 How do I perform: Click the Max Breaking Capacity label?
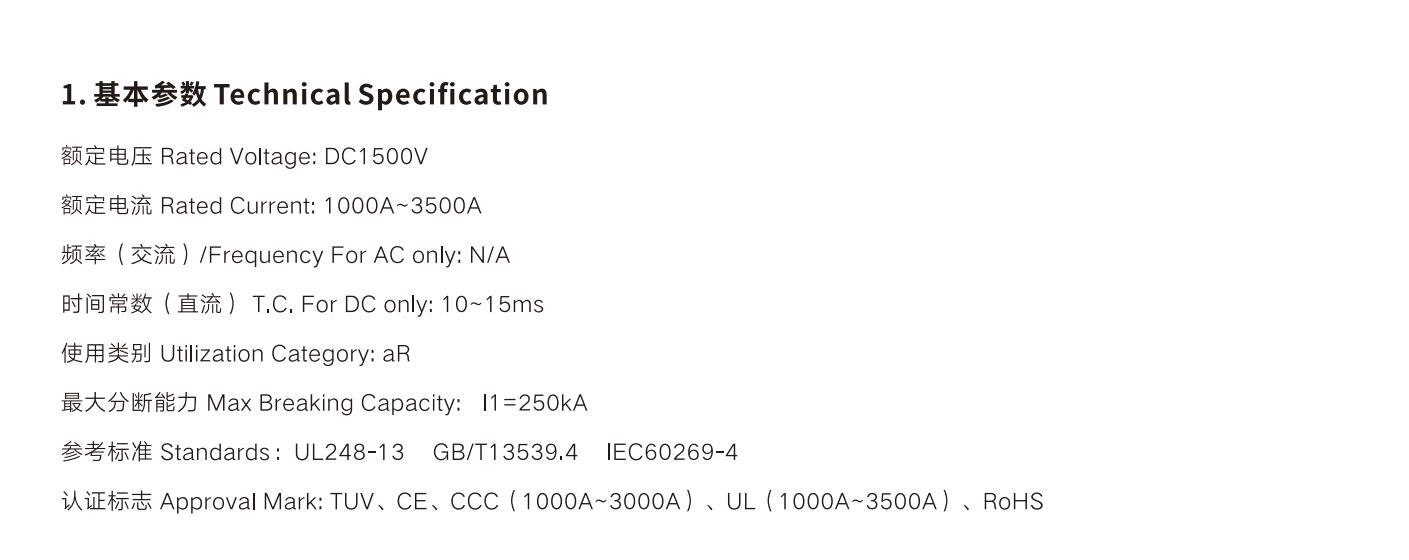tap(333, 403)
